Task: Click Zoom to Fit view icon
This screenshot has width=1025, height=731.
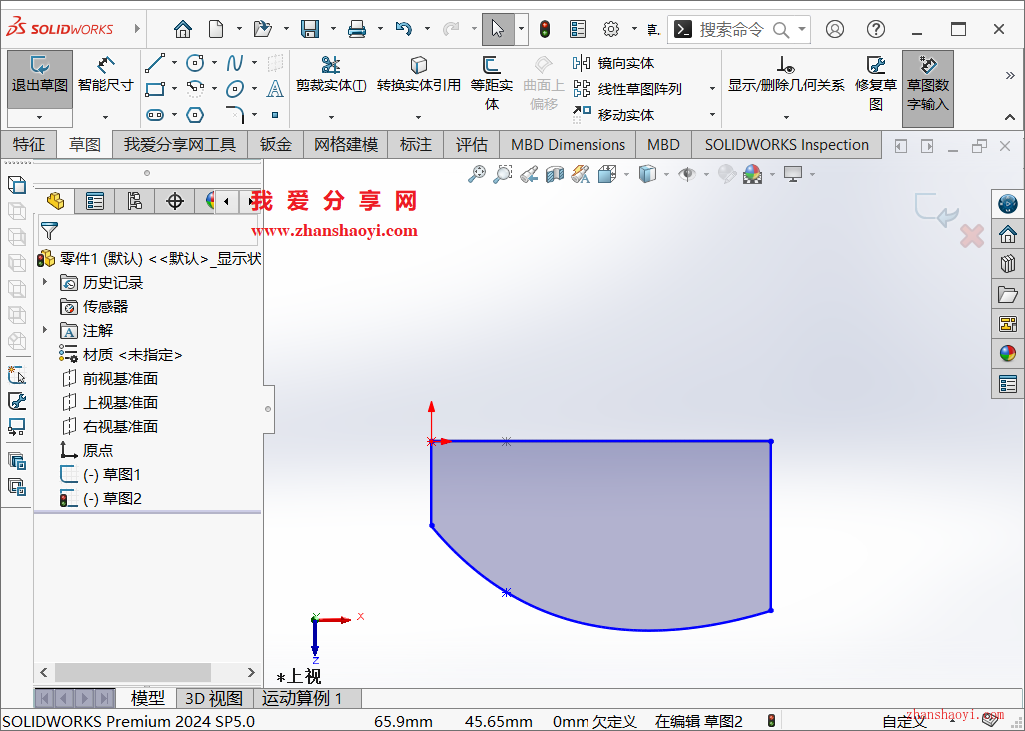Action: [x=477, y=174]
